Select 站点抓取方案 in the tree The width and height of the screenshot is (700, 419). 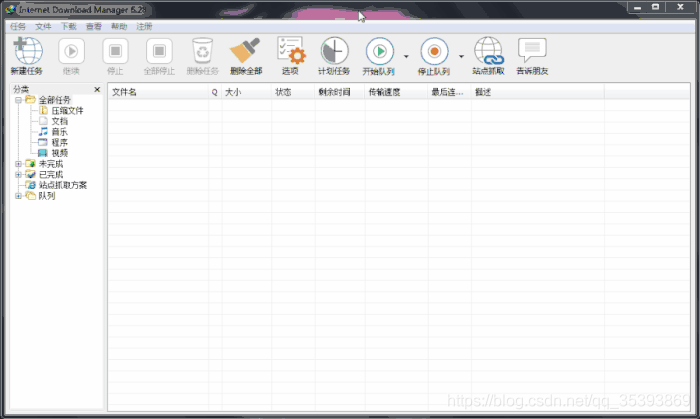click(x=63, y=185)
